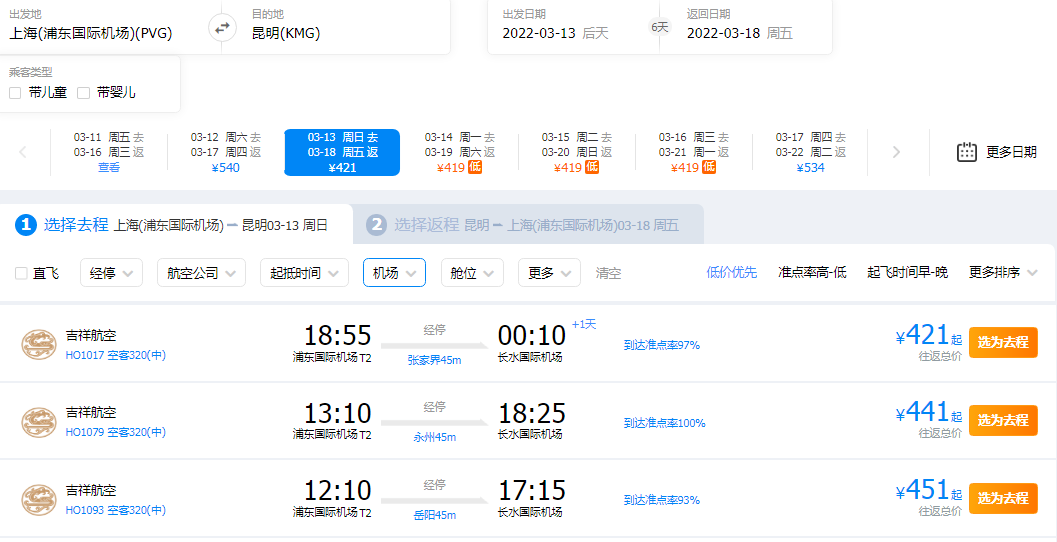The height and width of the screenshot is (542, 1057).
Task: Click the Juneyao Air logo for HO1093
Action: point(39,500)
